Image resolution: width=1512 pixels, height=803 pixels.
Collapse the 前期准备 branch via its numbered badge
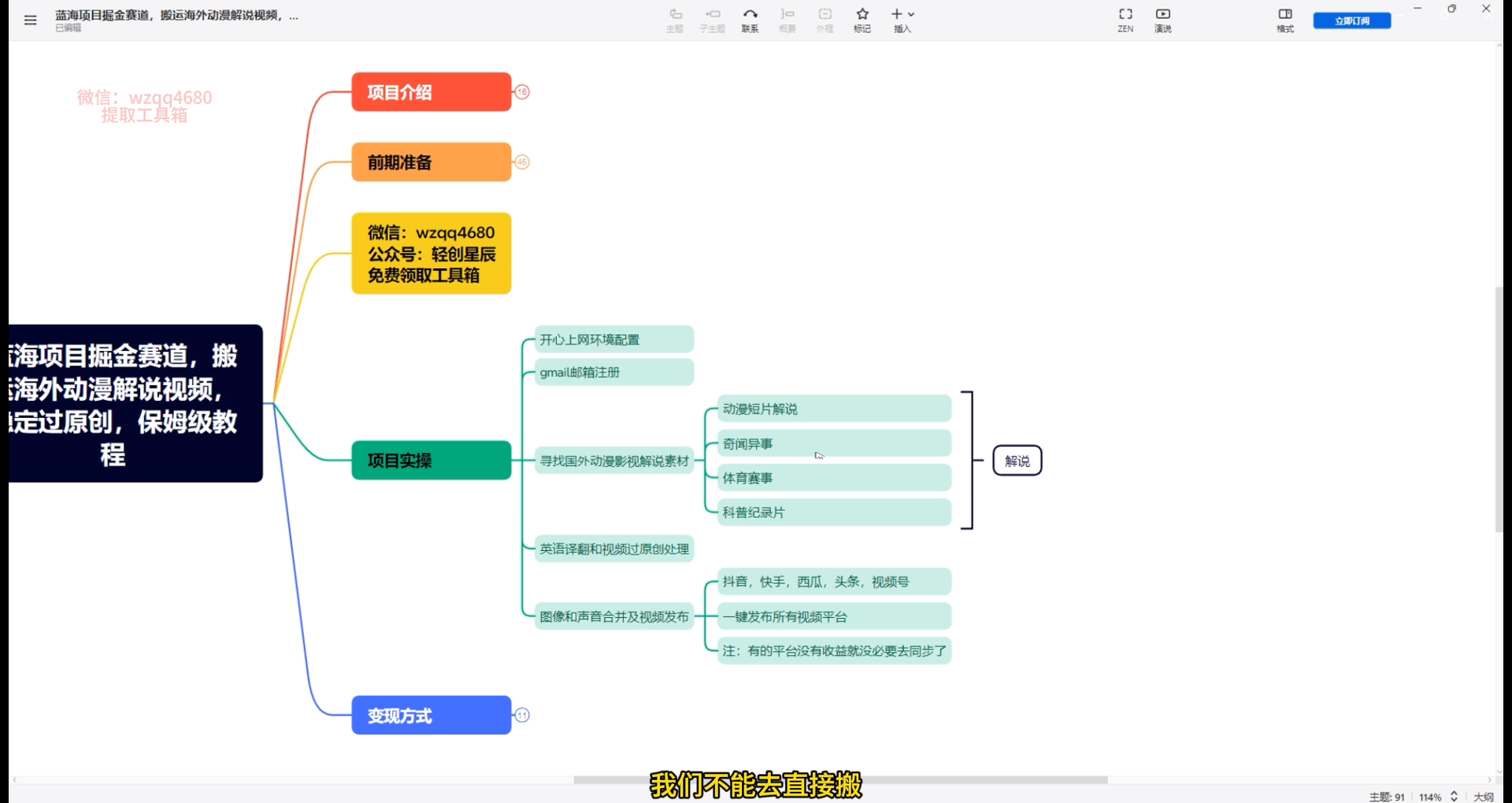point(522,161)
